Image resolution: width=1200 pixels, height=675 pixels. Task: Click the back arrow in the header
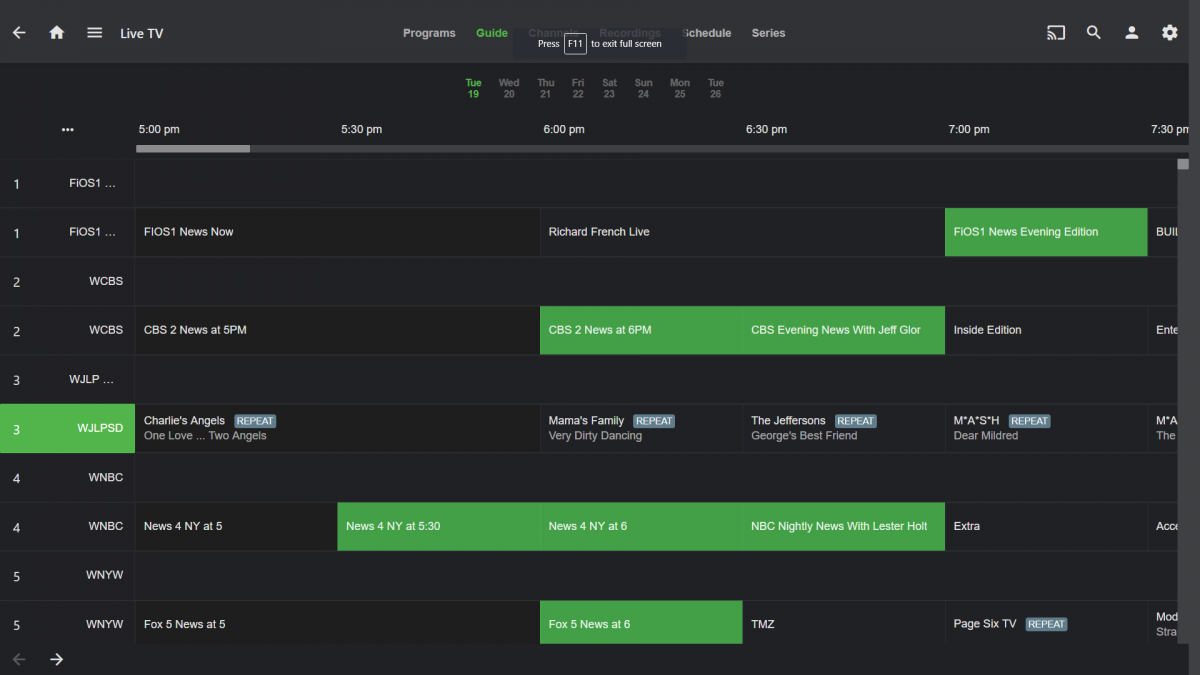tap(19, 33)
